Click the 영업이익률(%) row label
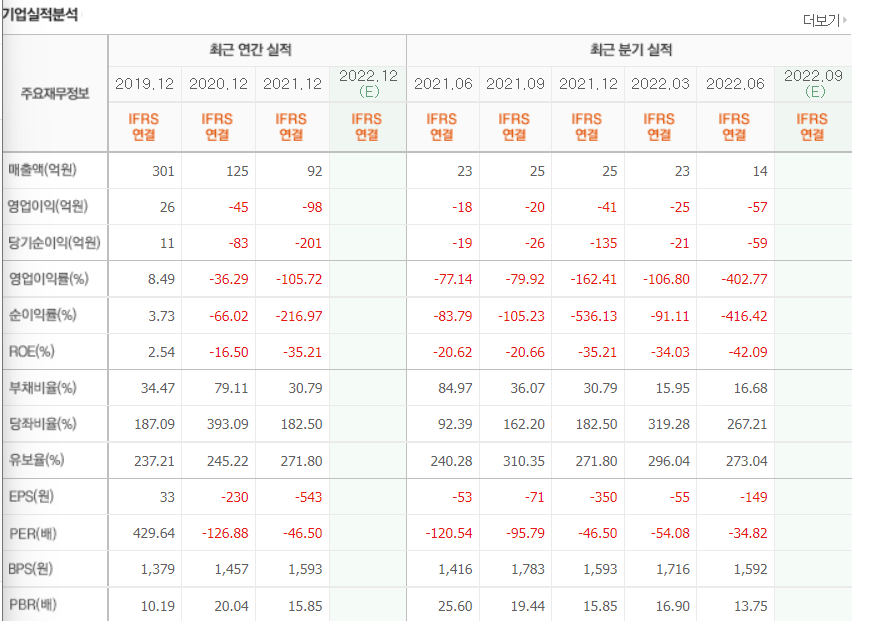The width and height of the screenshot is (872, 621). pos(48,279)
